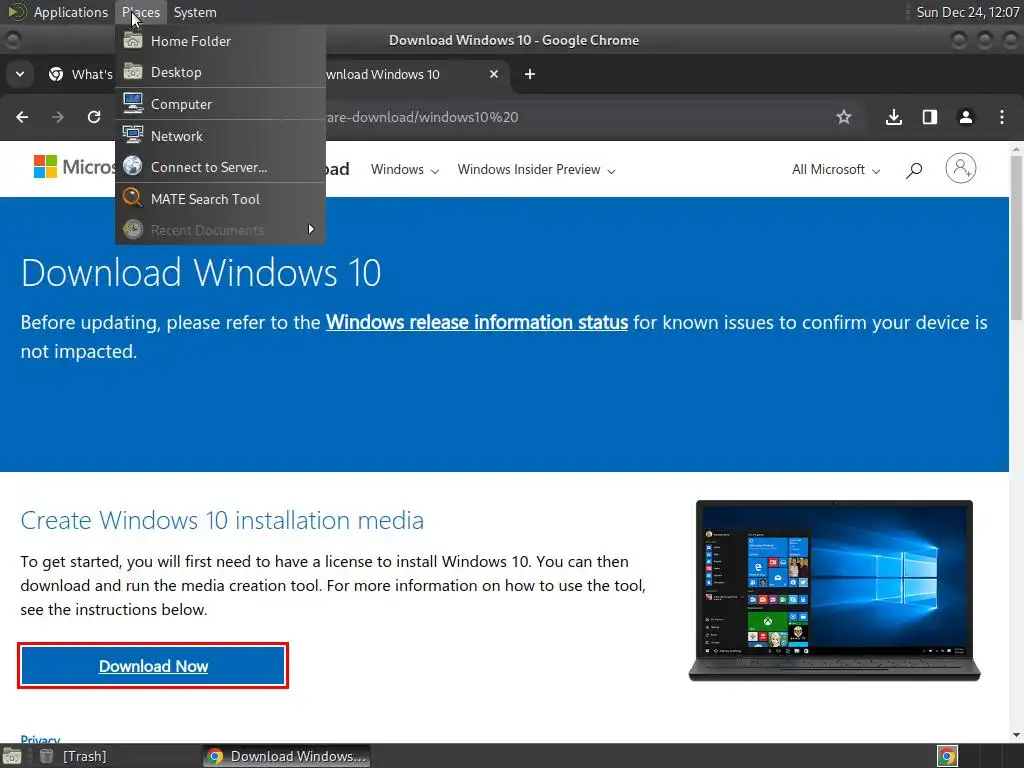The image size is (1024, 768).
Task: Click the Microsoft site search icon
Action: [914, 170]
